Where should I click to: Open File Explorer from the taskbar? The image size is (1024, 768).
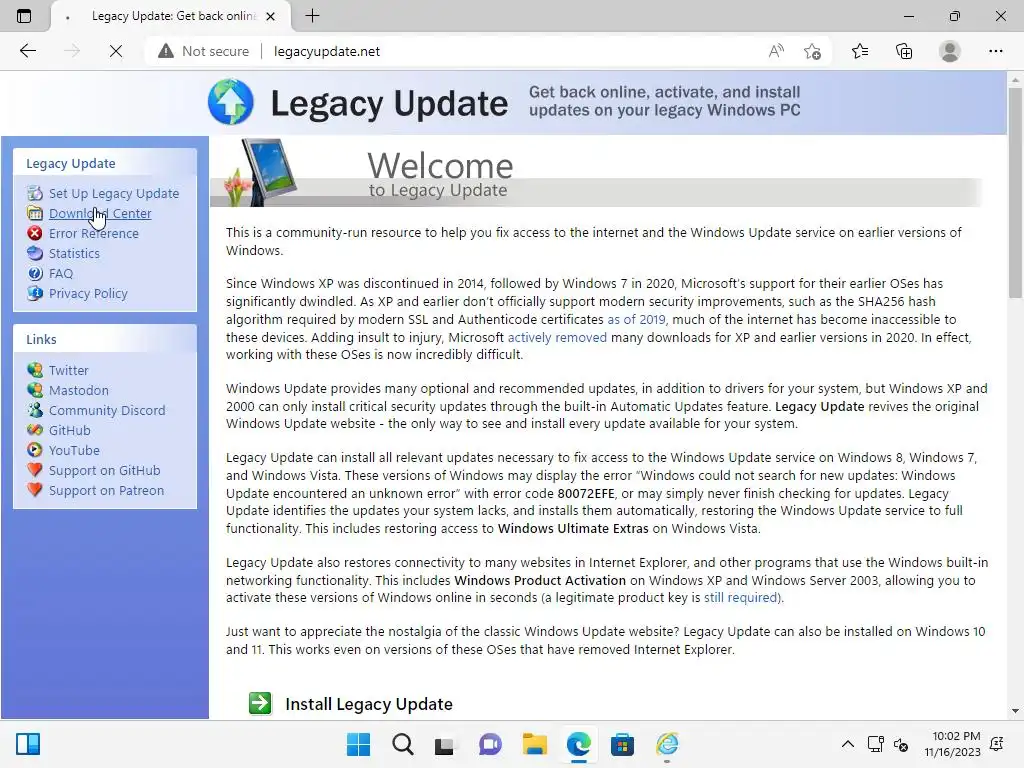click(534, 744)
